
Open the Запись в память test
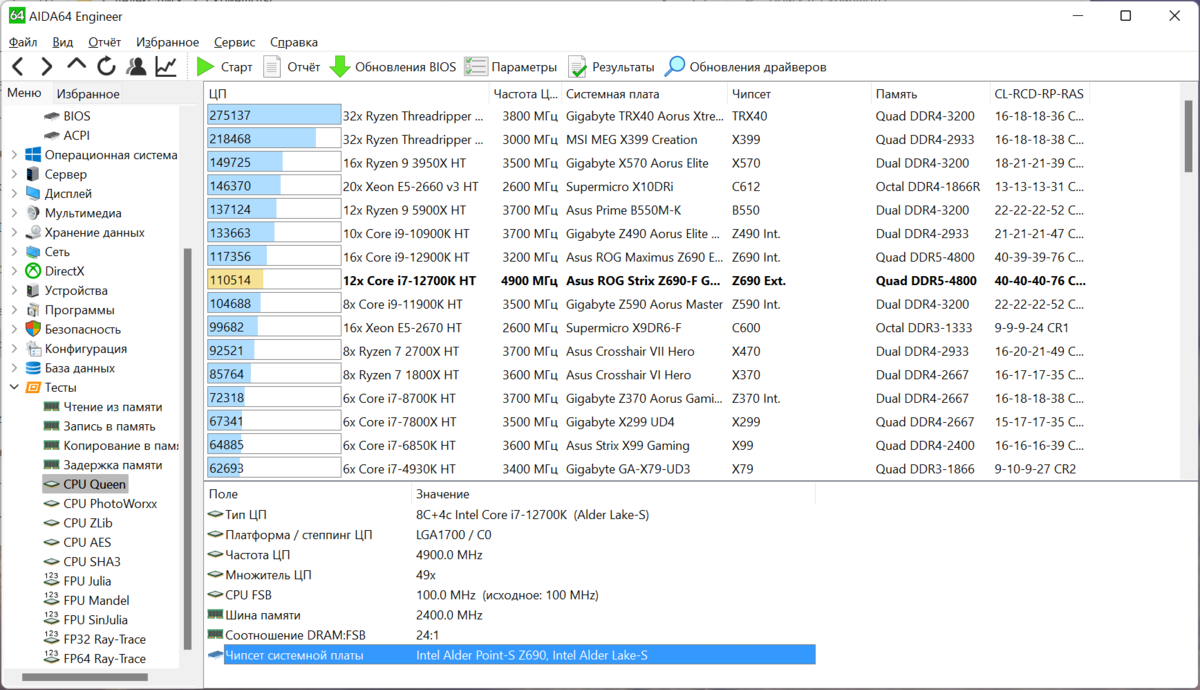click(x=109, y=426)
